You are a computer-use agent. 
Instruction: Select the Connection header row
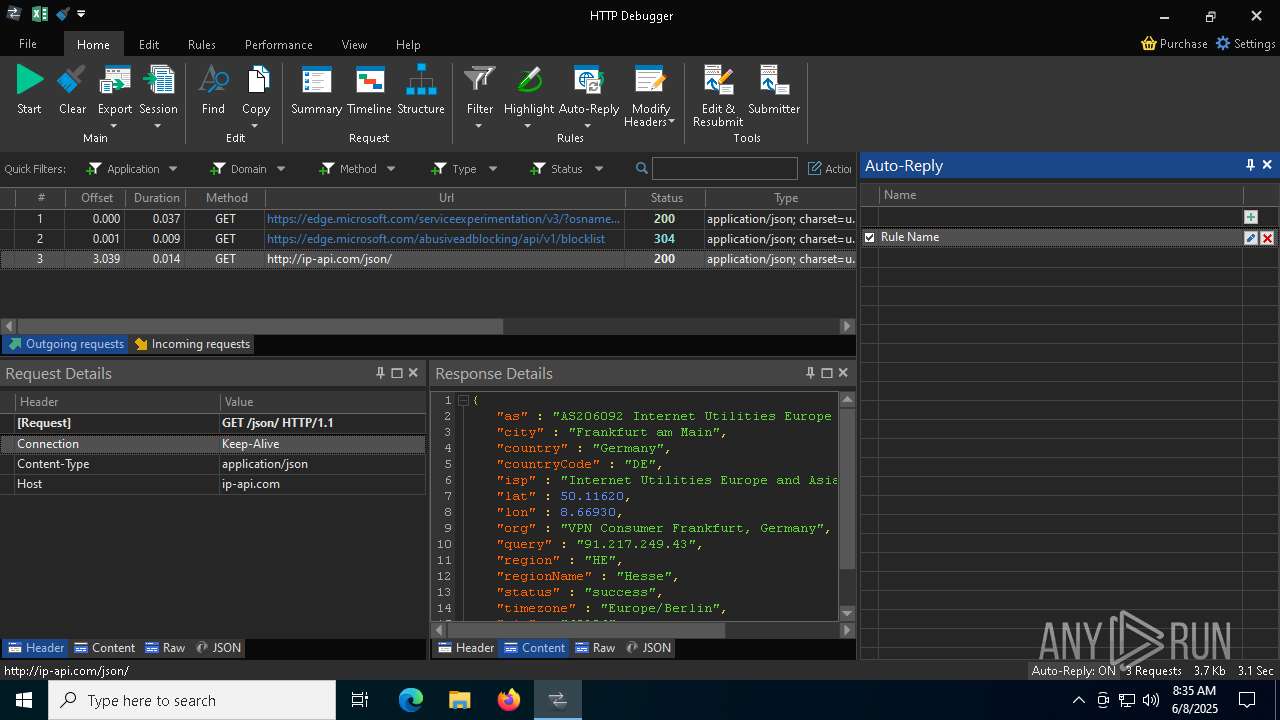213,444
